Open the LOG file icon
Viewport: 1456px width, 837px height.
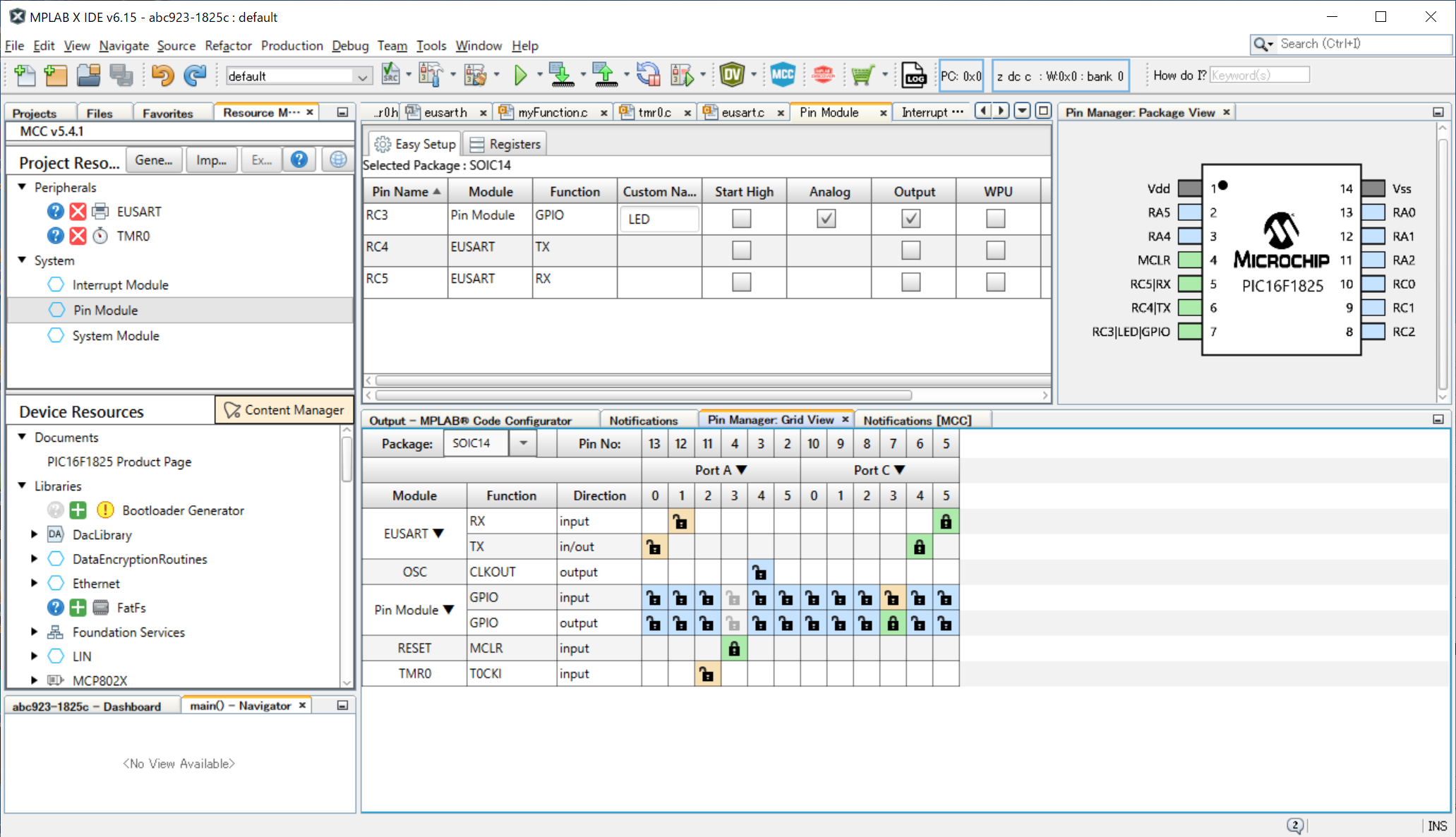914,76
